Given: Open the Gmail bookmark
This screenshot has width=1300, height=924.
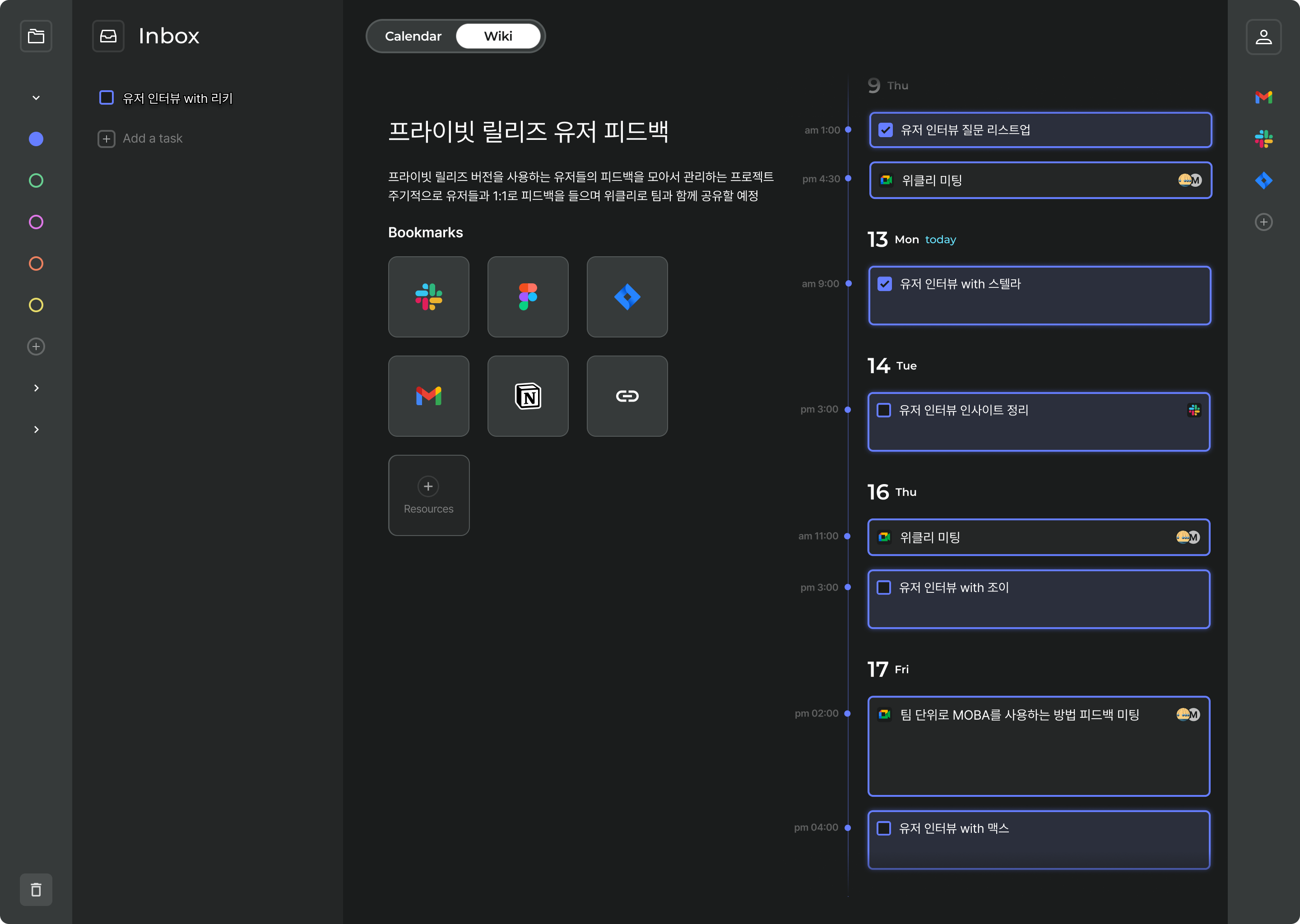Looking at the screenshot, I should (x=428, y=395).
